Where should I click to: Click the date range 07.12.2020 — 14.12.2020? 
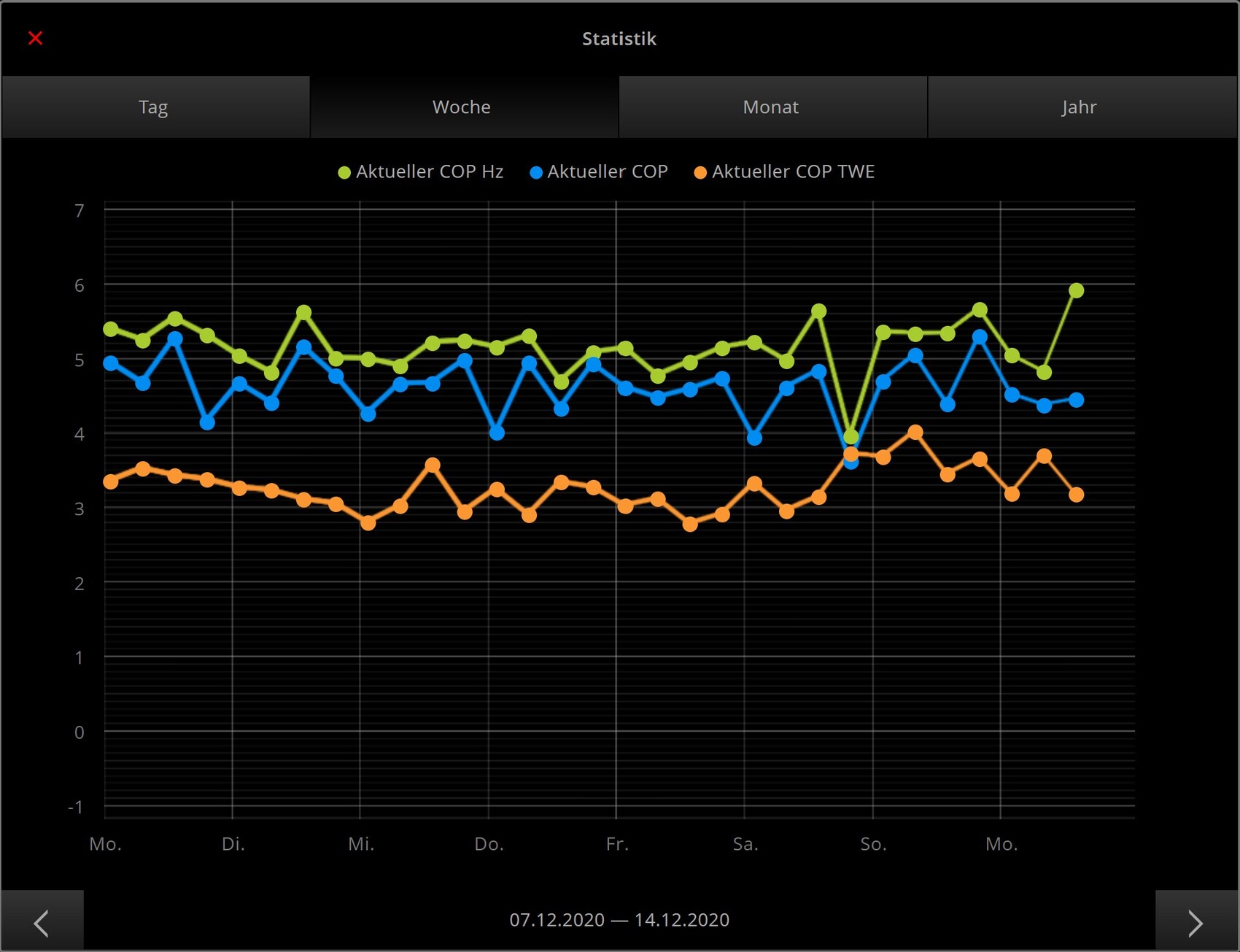(x=619, y=920)
